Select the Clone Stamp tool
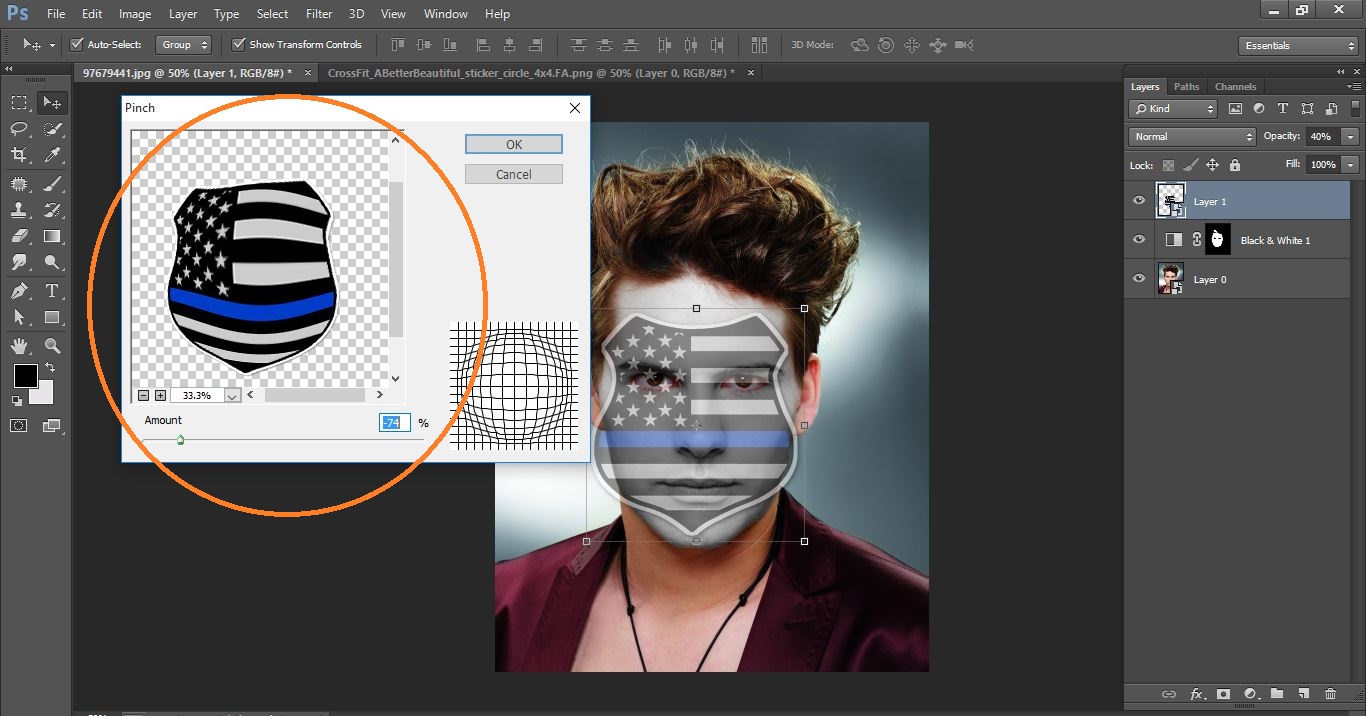 (x=18, y=210)
